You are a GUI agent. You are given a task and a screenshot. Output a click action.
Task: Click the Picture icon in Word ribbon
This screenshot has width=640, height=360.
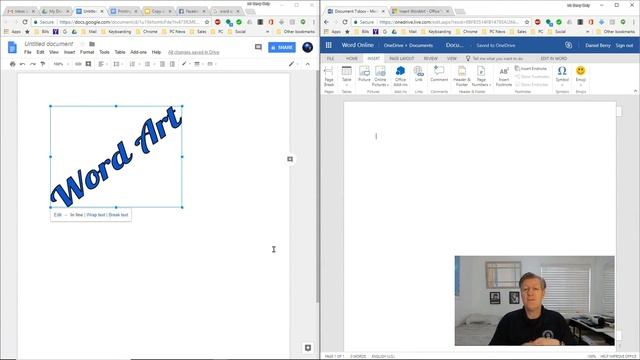click(x=364, y=74)
